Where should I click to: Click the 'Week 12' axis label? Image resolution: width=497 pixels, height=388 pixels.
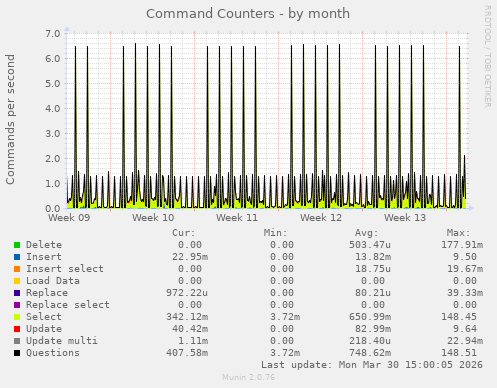[x=321, y=218]
